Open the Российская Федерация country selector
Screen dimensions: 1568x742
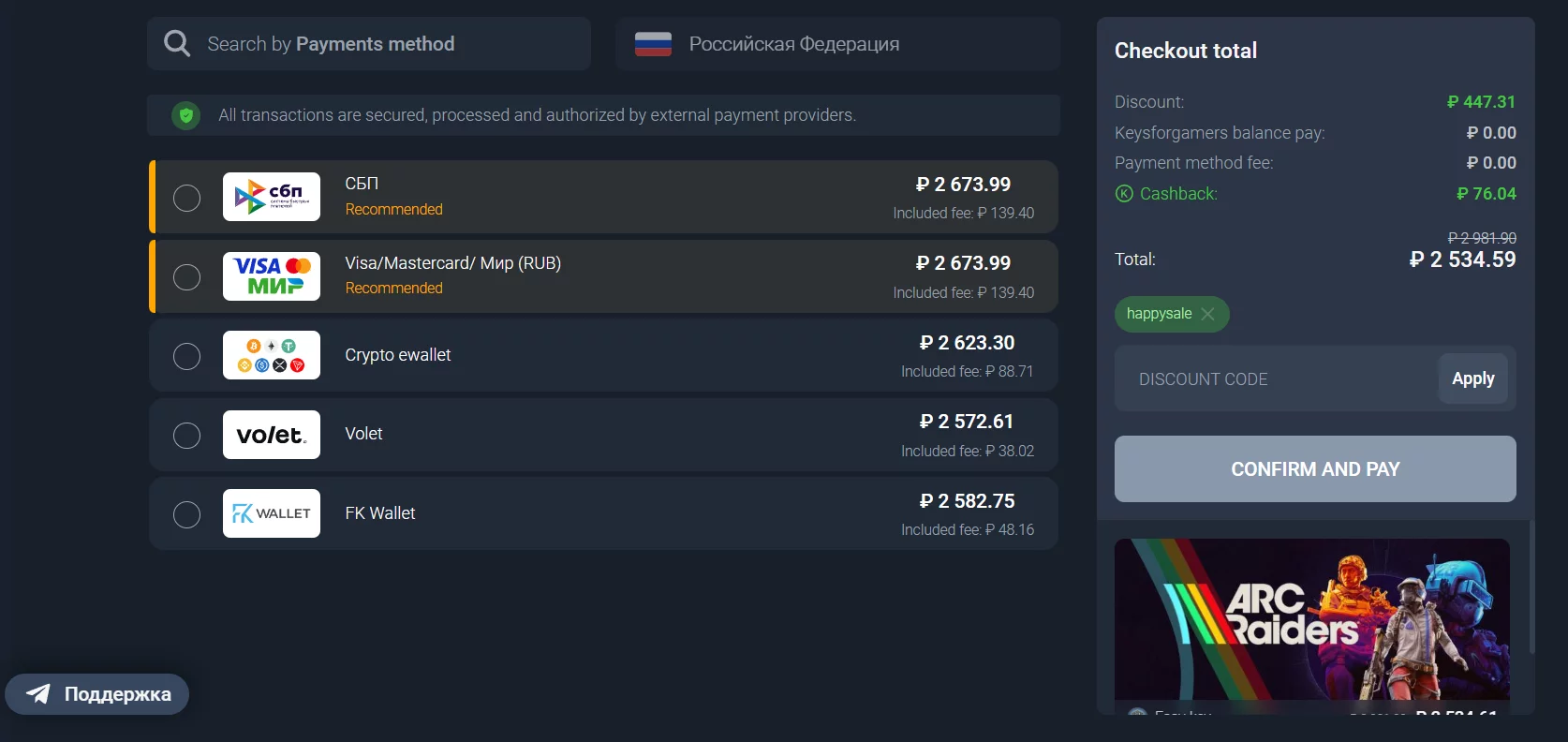coord(837,44)
